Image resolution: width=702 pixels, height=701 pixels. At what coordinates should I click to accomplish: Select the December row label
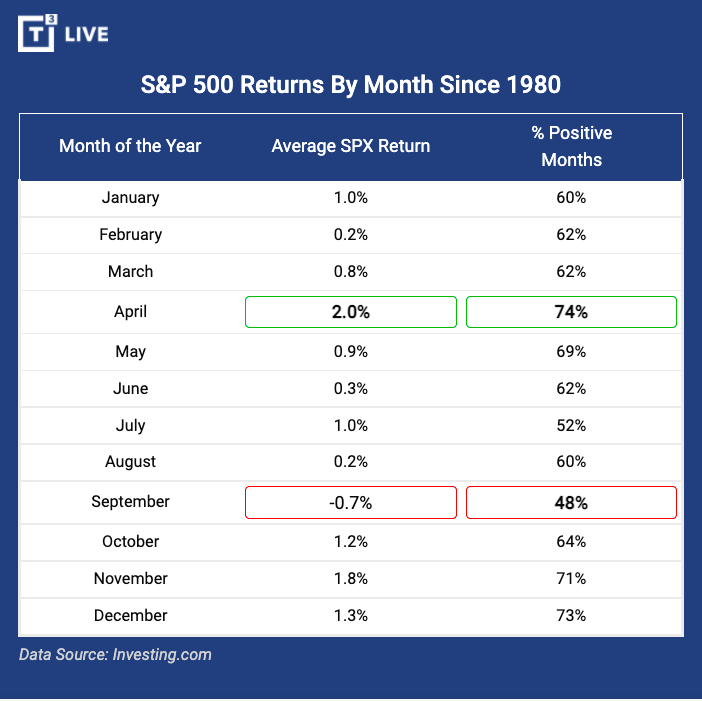[130, 615]
